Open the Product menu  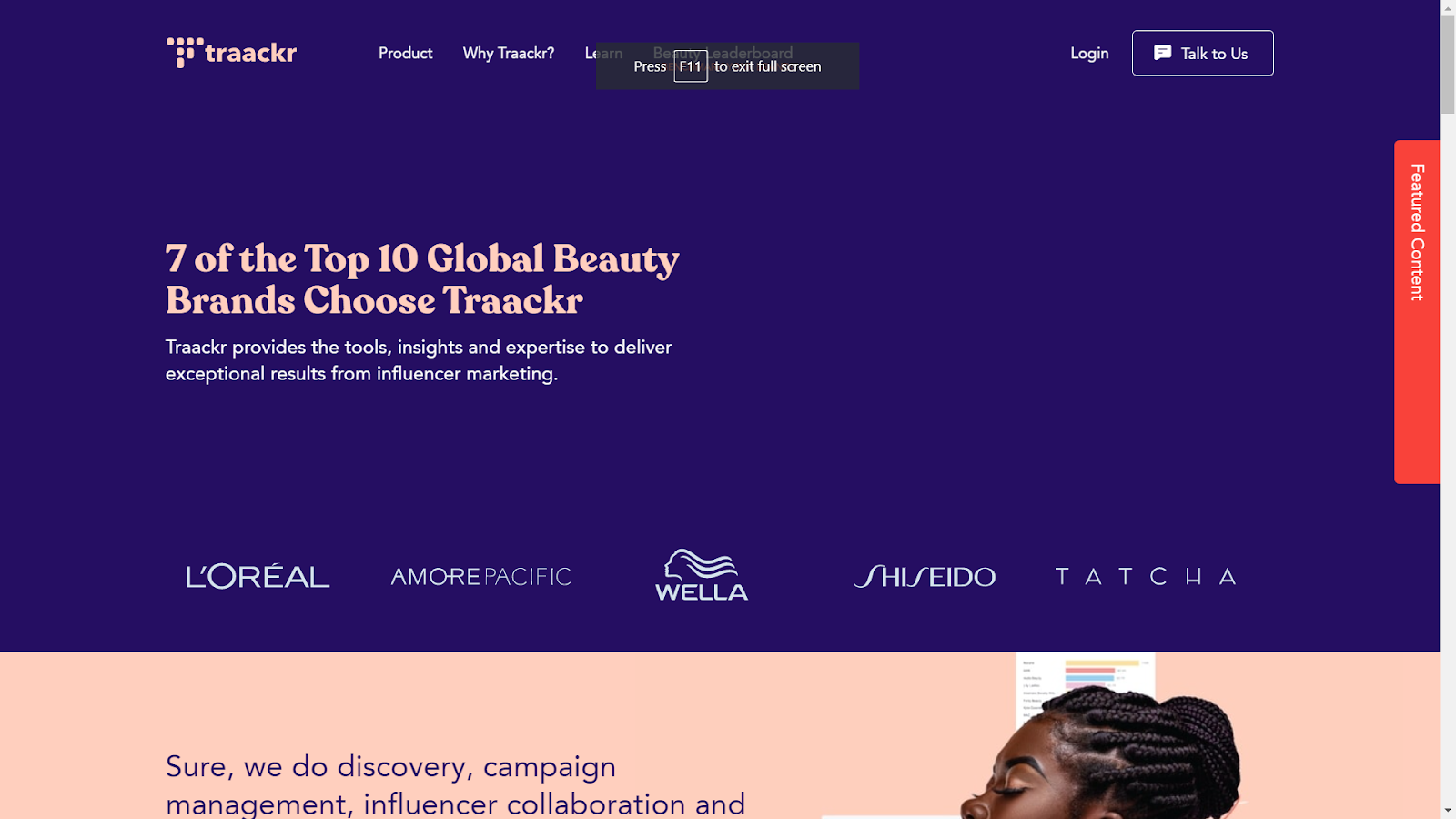coord(405,53)
